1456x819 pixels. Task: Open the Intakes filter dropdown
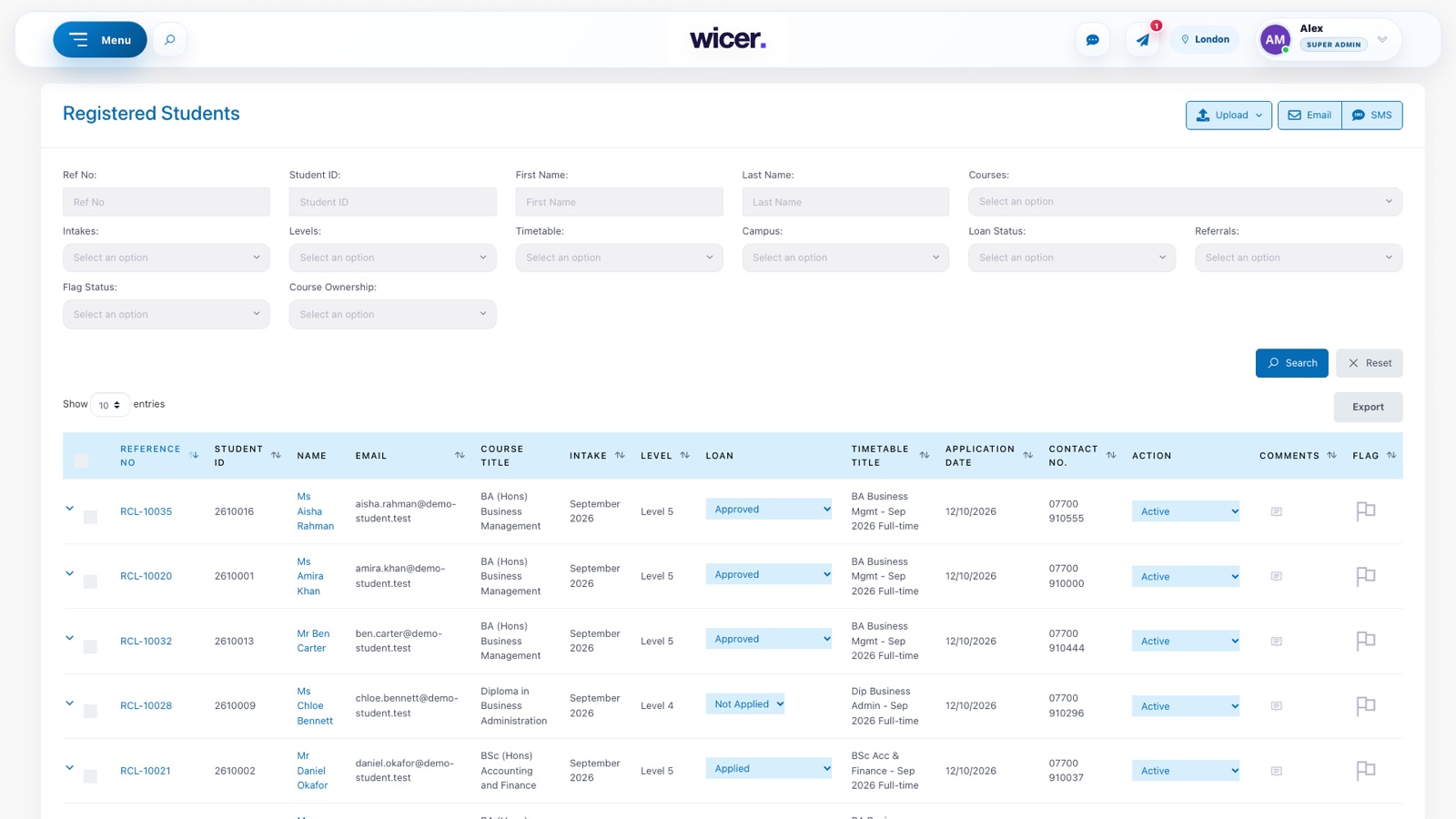coord(167,258)
